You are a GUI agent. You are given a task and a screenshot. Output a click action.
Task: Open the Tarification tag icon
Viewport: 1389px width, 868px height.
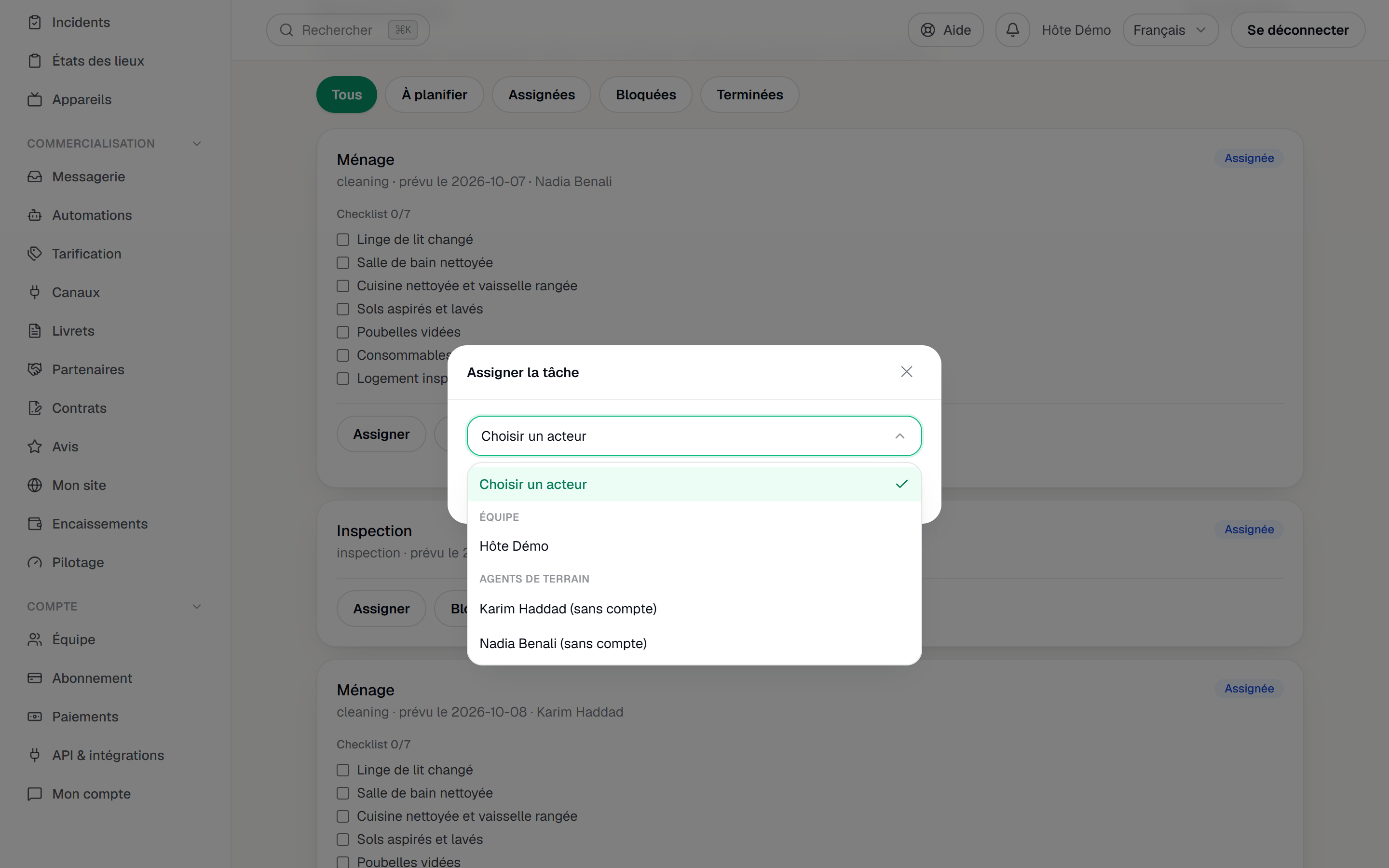[x=34, y=254]
